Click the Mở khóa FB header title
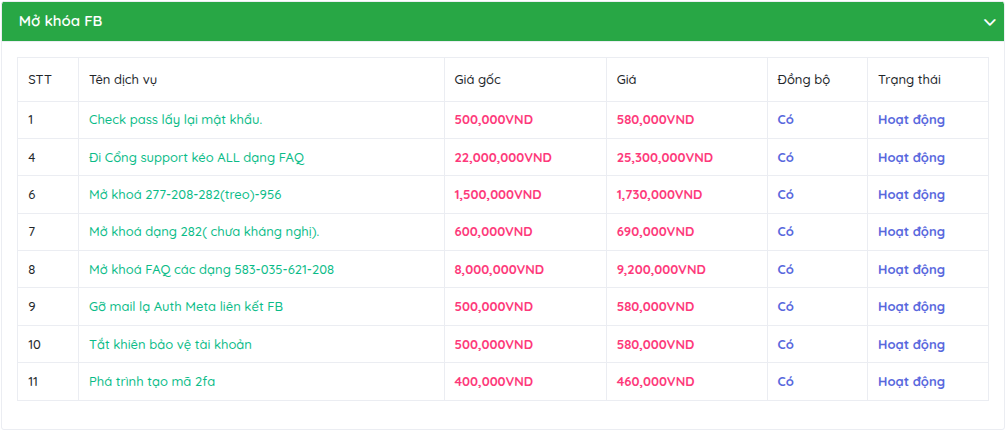1007x430 pixels. 60,21
